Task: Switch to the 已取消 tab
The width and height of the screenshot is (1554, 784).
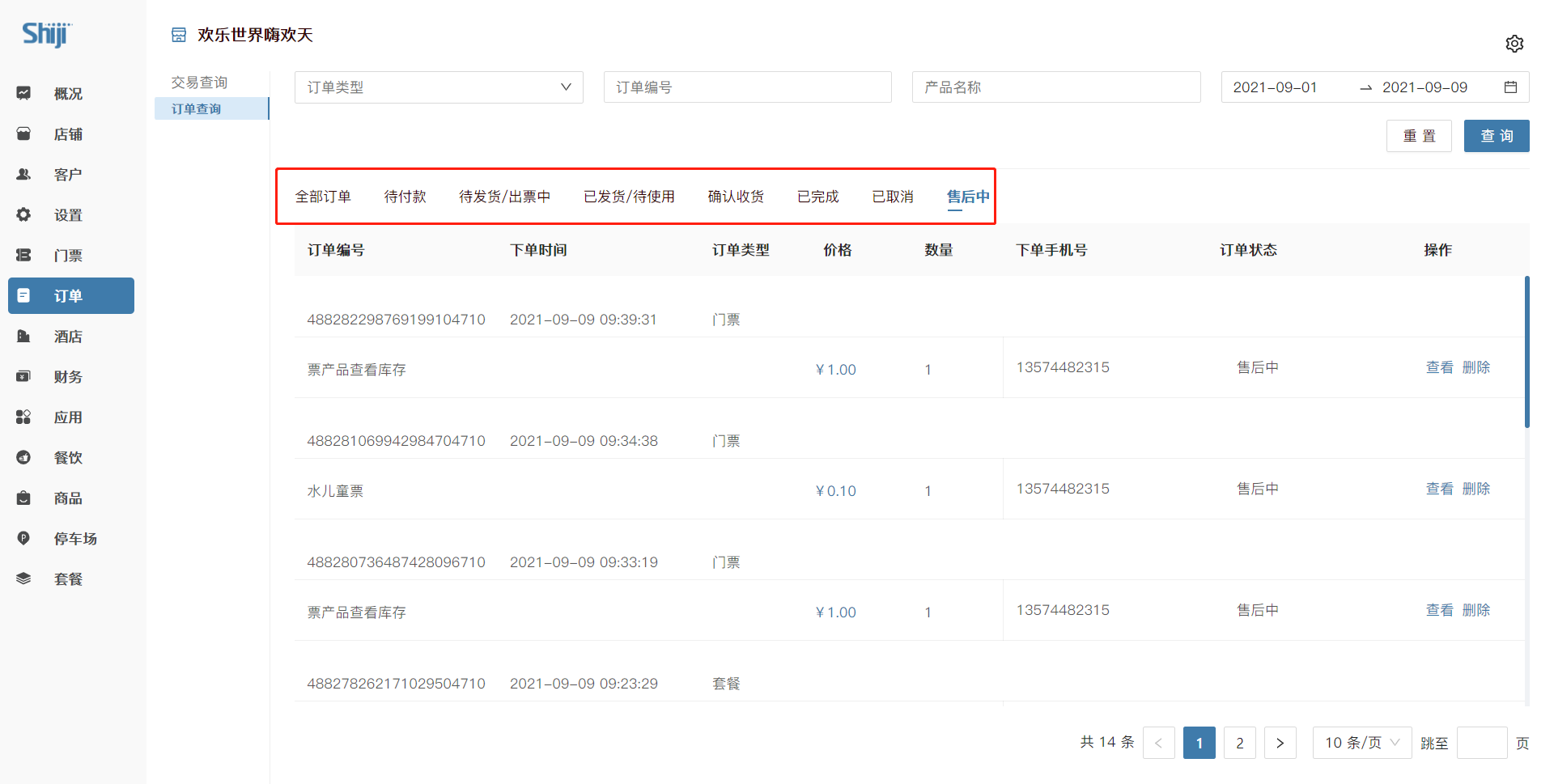Action: (893, 197)
